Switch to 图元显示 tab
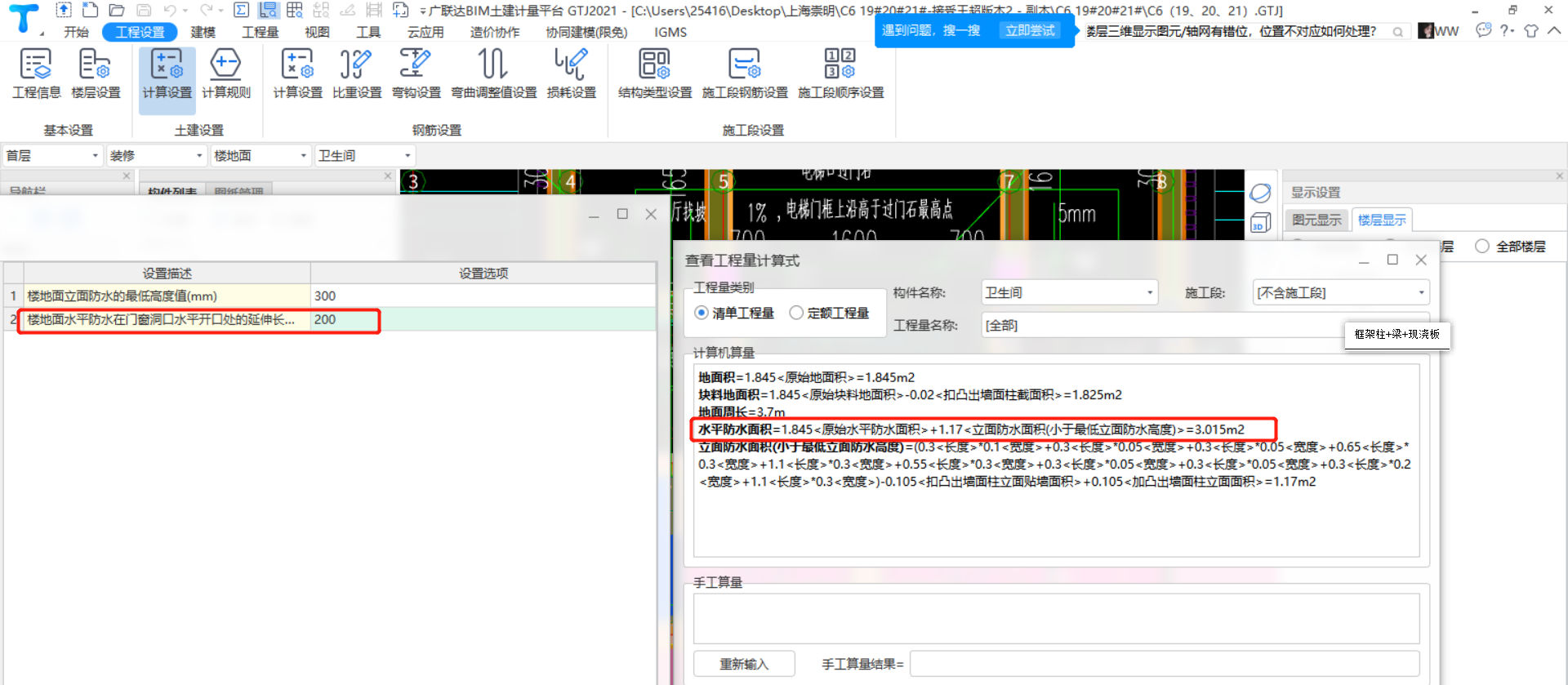This screenshot has width=1568, height=685. 1316,220
